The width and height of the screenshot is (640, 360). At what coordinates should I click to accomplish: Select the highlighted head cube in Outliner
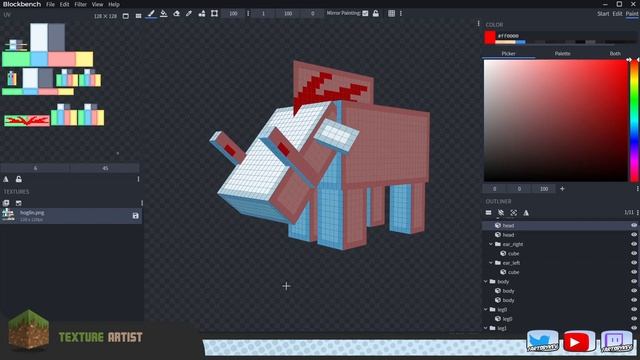[560, 225]
